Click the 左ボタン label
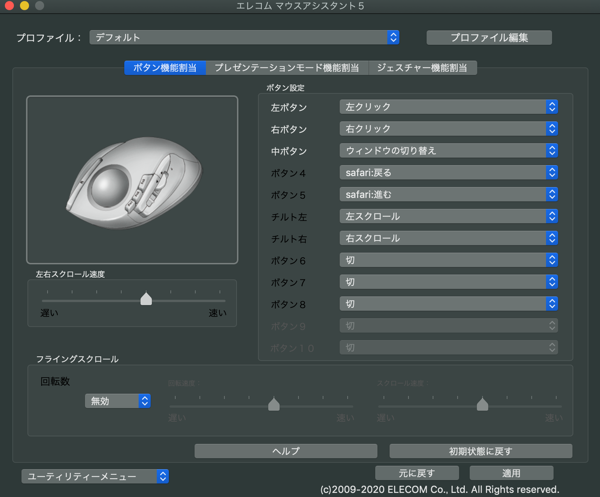The height and width of the screenshot is (497, 600). coord(289,108)
